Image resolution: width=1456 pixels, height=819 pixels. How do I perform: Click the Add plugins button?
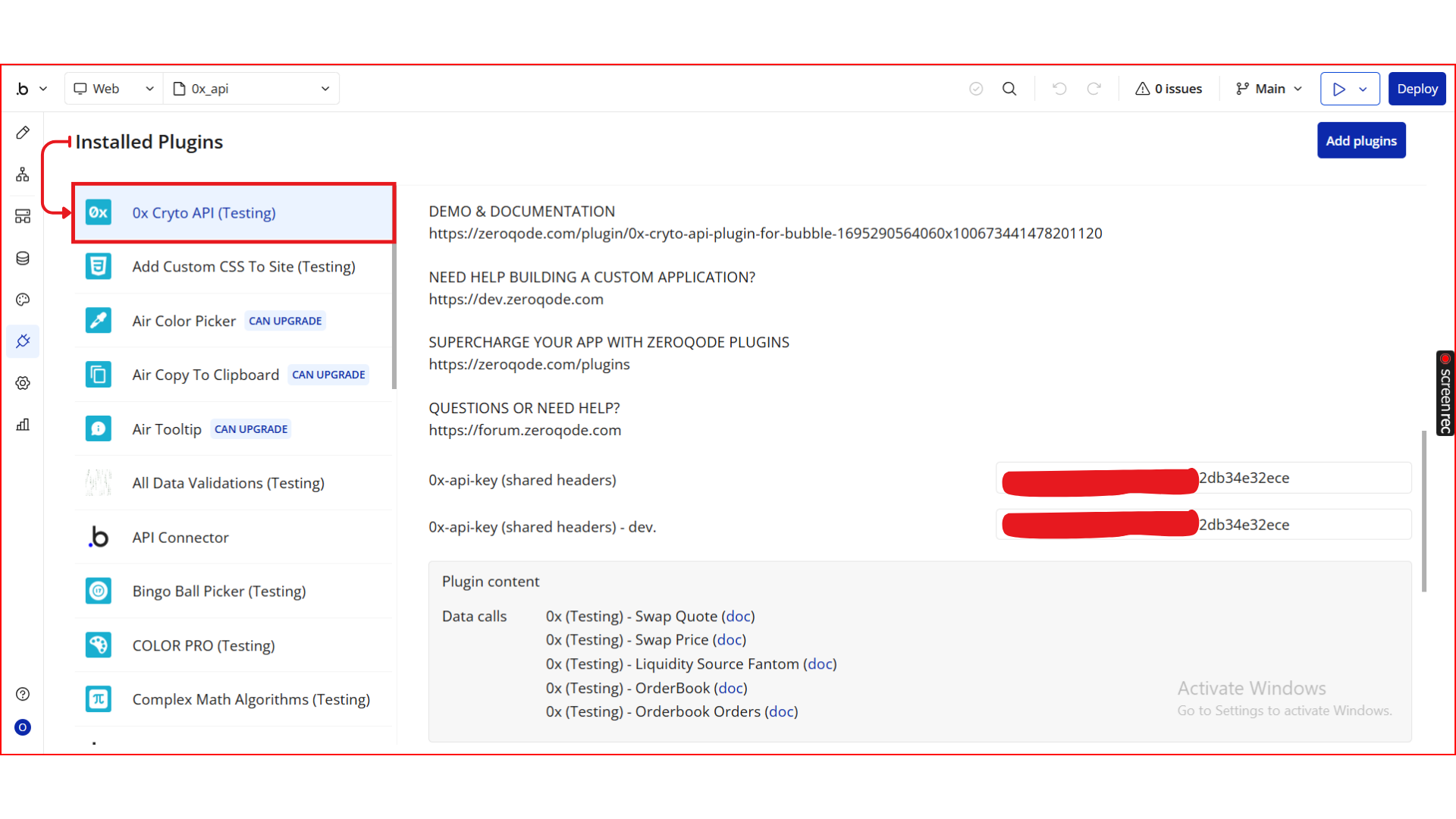(x=1360, y=141)
